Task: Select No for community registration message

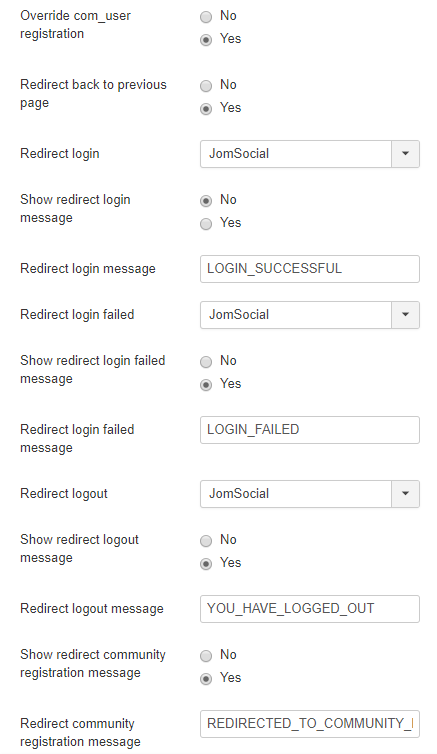Action: pos(206,656)
